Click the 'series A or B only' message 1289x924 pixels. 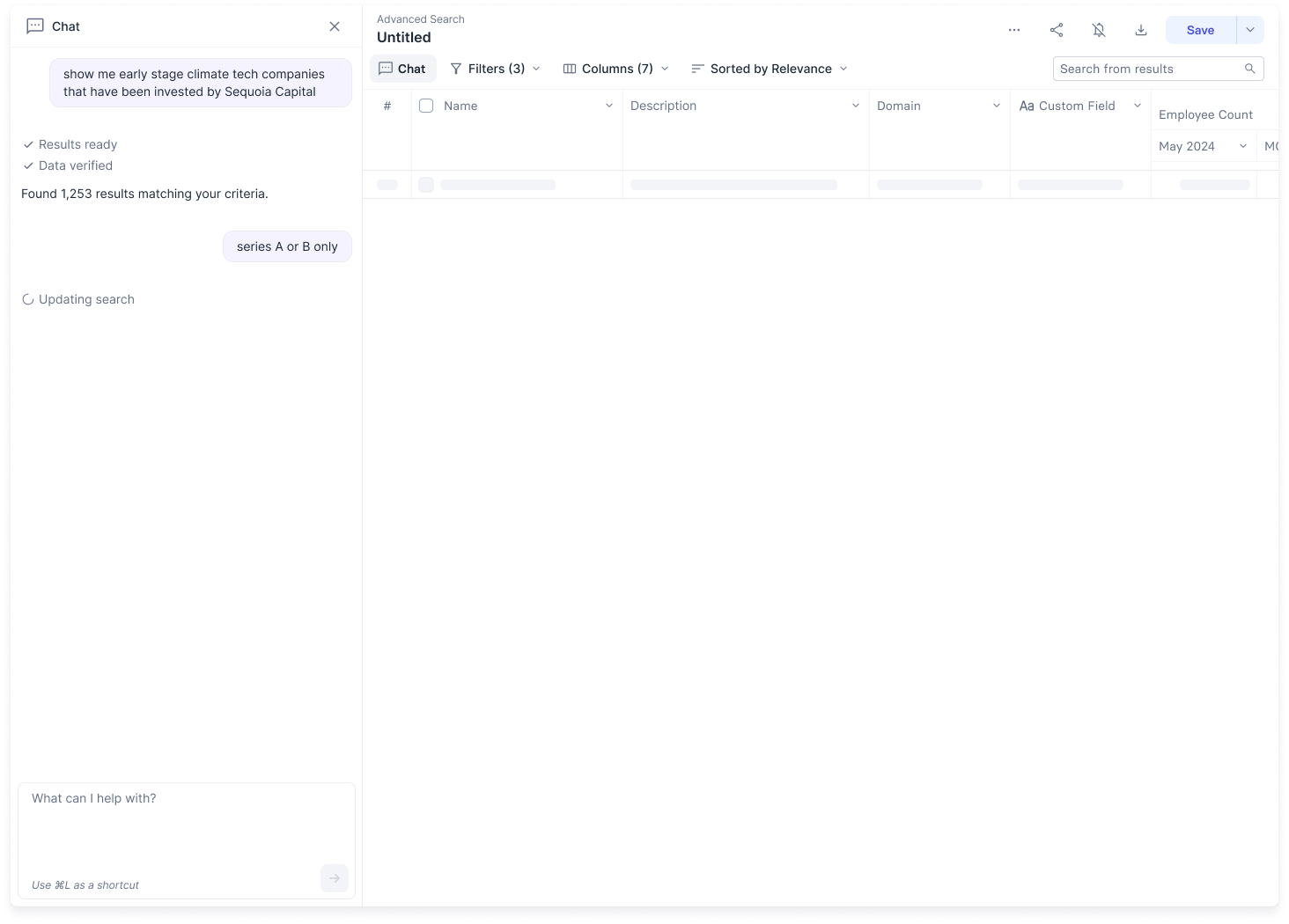click(x=287, y=246)
